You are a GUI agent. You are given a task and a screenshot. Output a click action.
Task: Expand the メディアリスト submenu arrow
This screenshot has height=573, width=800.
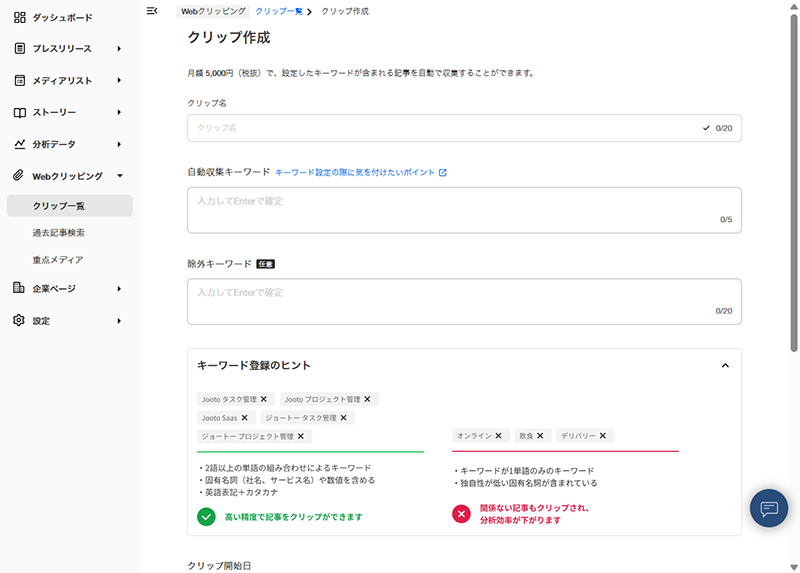(119, 80)
